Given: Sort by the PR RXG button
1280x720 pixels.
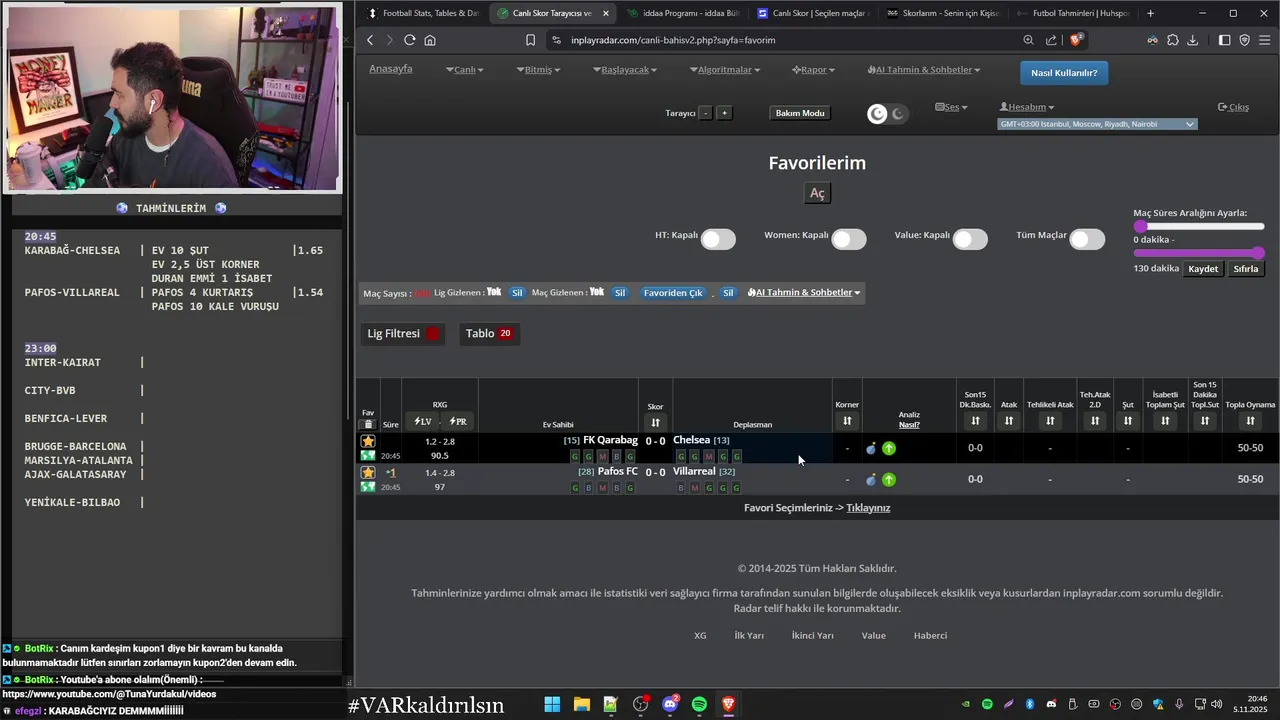Looking at the screenshot, I should 457,422.
